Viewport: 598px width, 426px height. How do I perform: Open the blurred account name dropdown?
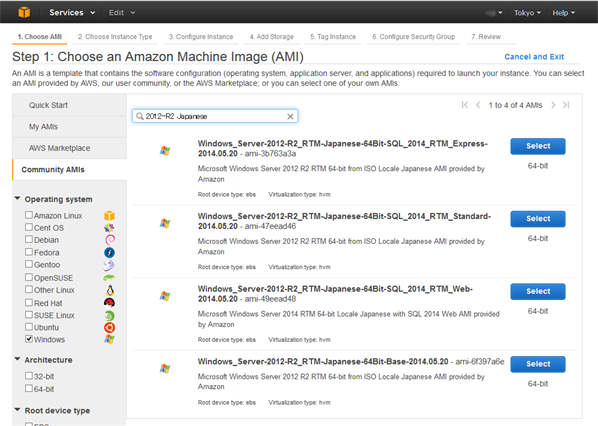pos(494,13)
